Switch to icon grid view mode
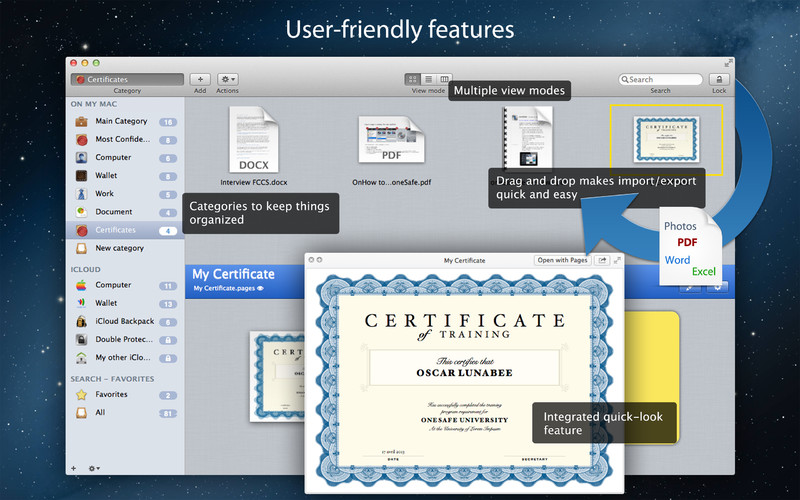 (413, 79)
